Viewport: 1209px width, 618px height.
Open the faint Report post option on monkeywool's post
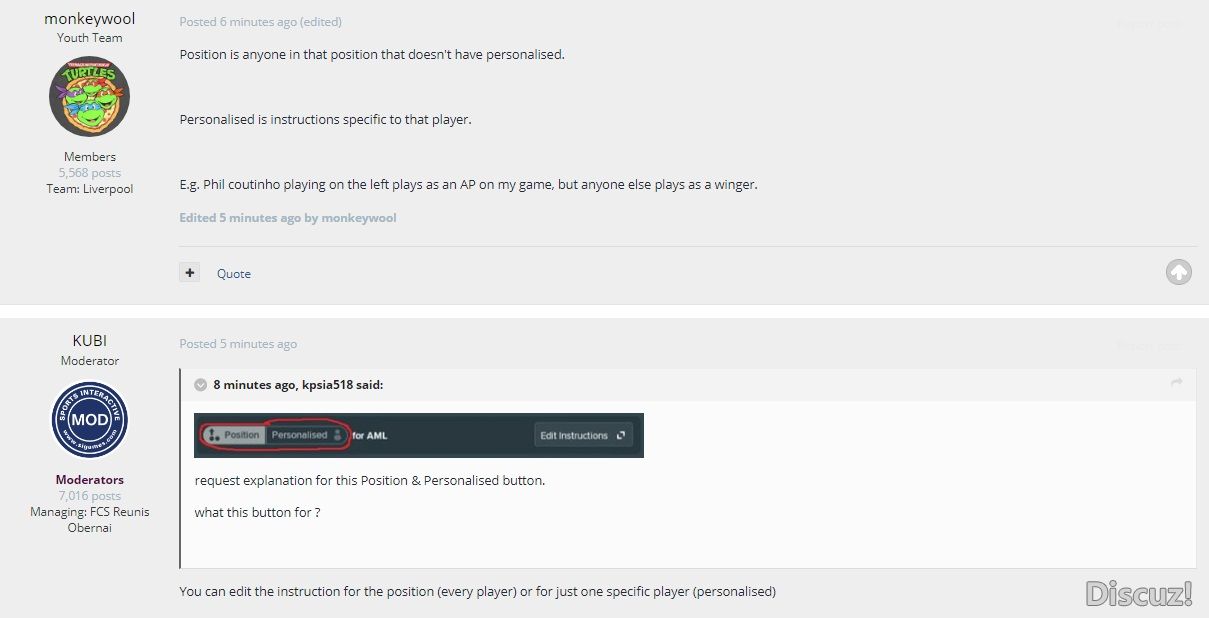point(1148,23)
